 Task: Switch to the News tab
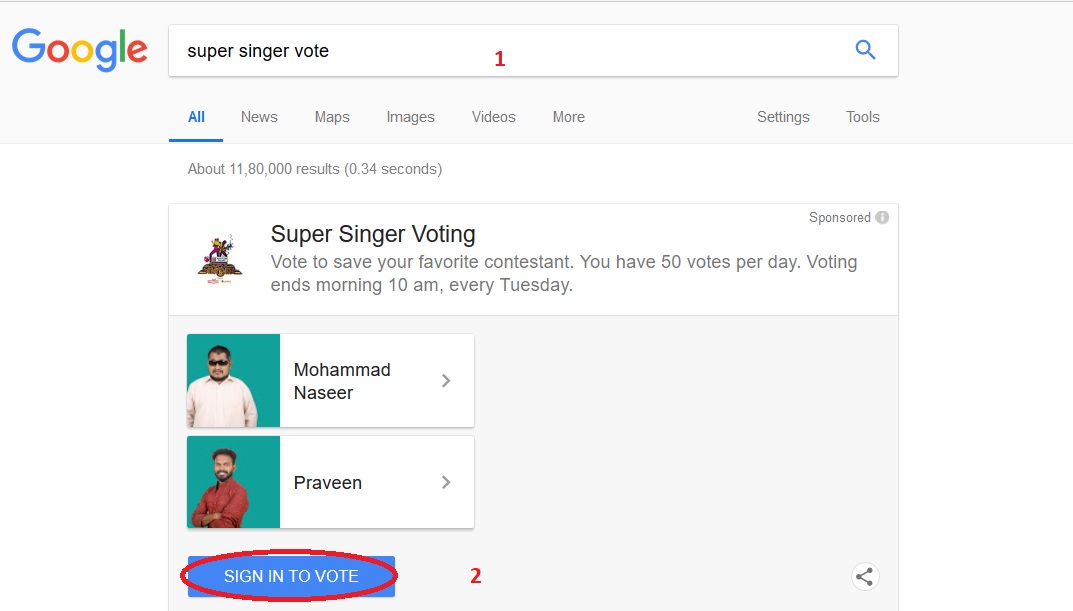pos(259,117)
